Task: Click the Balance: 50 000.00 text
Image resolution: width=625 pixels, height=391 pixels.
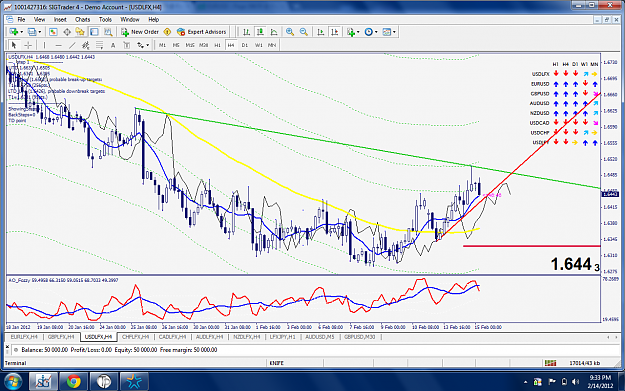Action: click(x=45, y=350)
